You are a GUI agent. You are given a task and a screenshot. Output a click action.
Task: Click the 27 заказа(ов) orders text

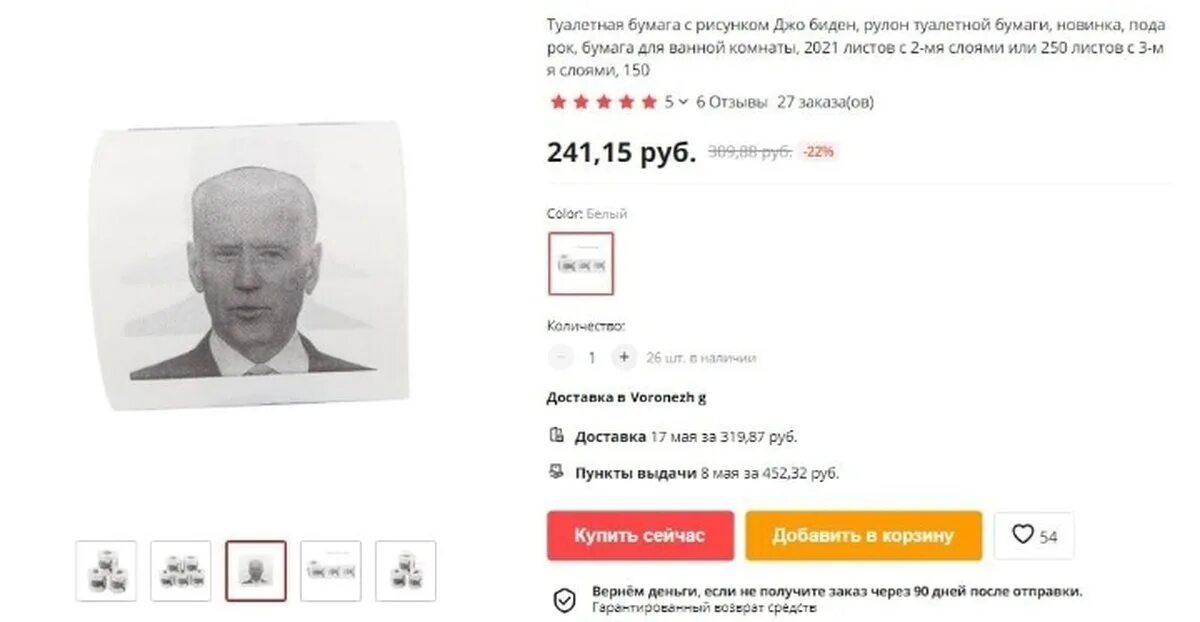point(825,101)
